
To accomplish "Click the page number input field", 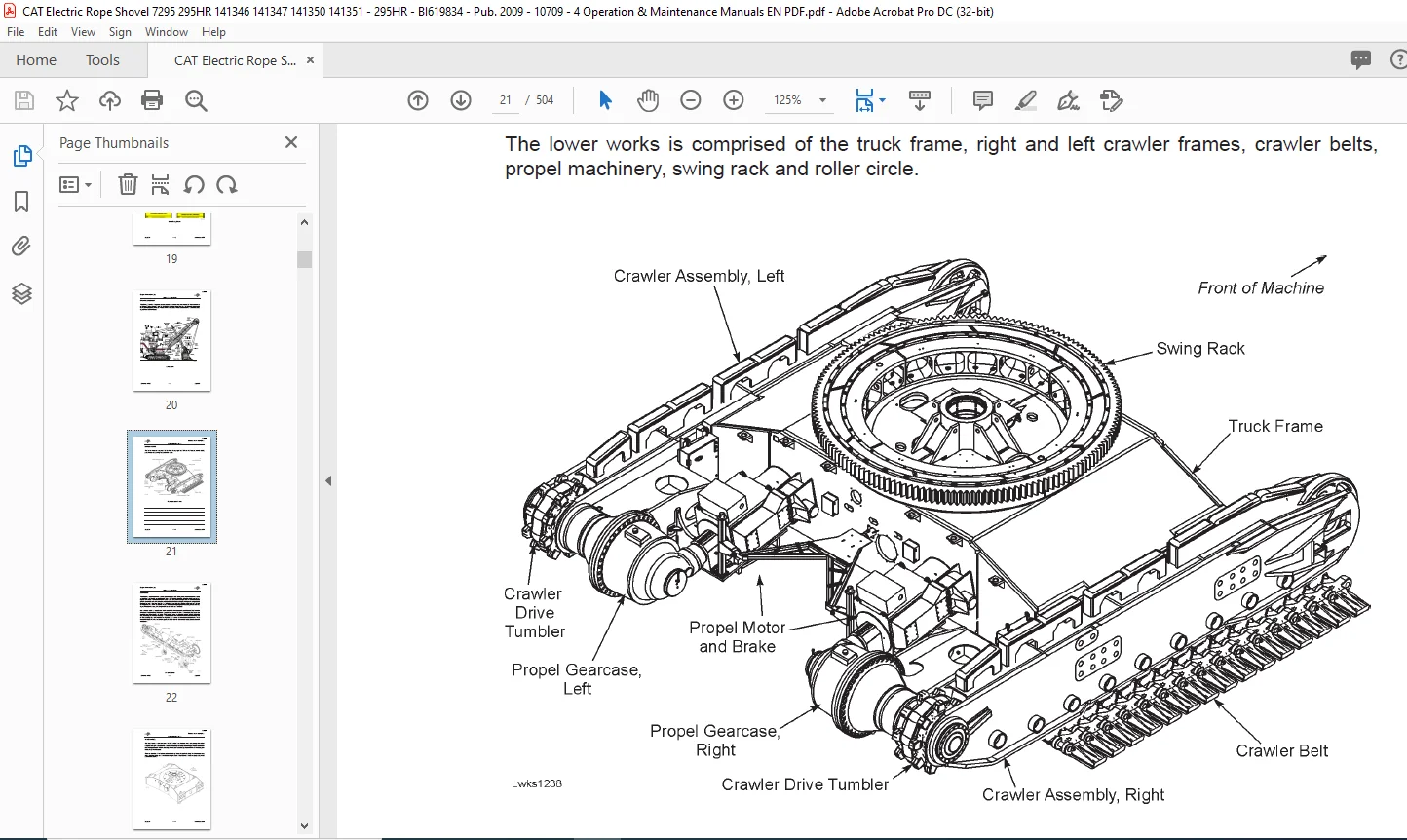I will [x=506, y=100].
